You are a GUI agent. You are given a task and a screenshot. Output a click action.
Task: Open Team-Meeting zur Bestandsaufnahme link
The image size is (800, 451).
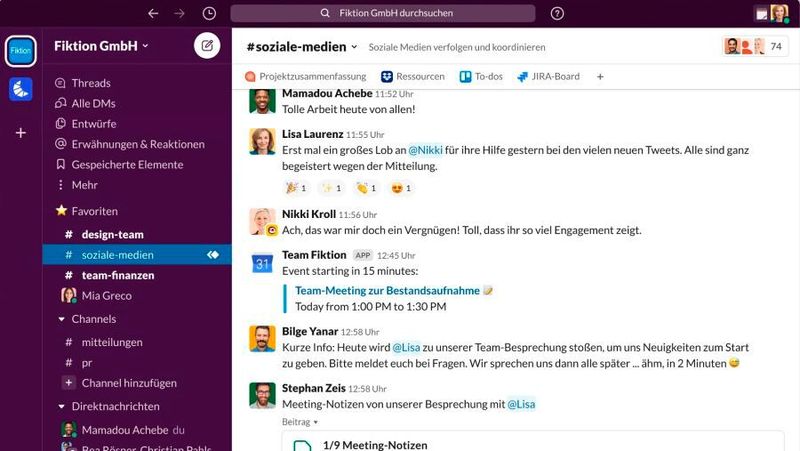388,290
